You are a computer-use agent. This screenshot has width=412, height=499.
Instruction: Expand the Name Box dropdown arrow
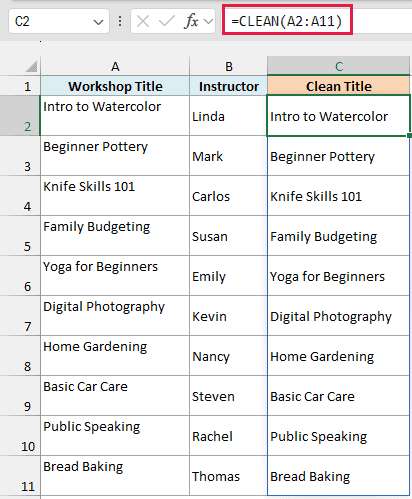[98, 22]
